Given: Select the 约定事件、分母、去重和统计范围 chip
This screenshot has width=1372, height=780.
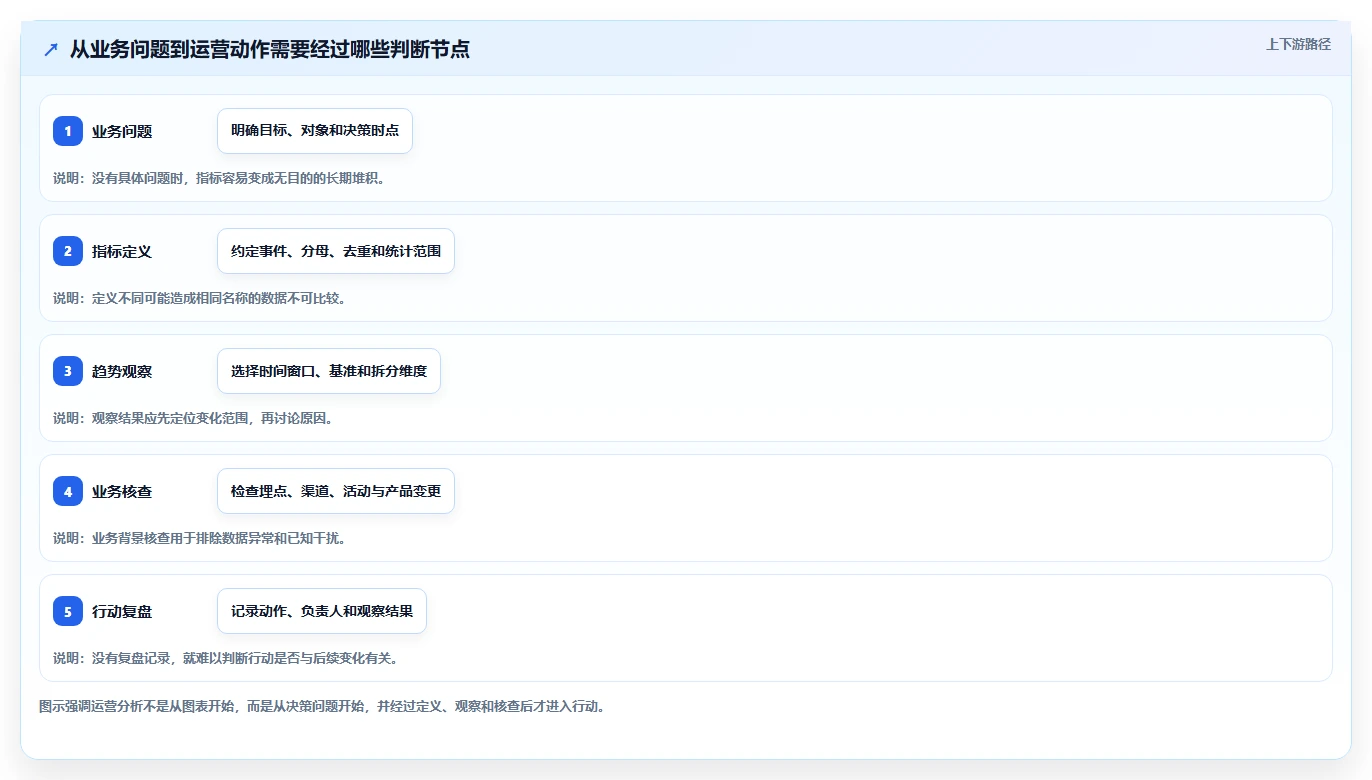Looking at the screenshot, I should pos(336,251).
